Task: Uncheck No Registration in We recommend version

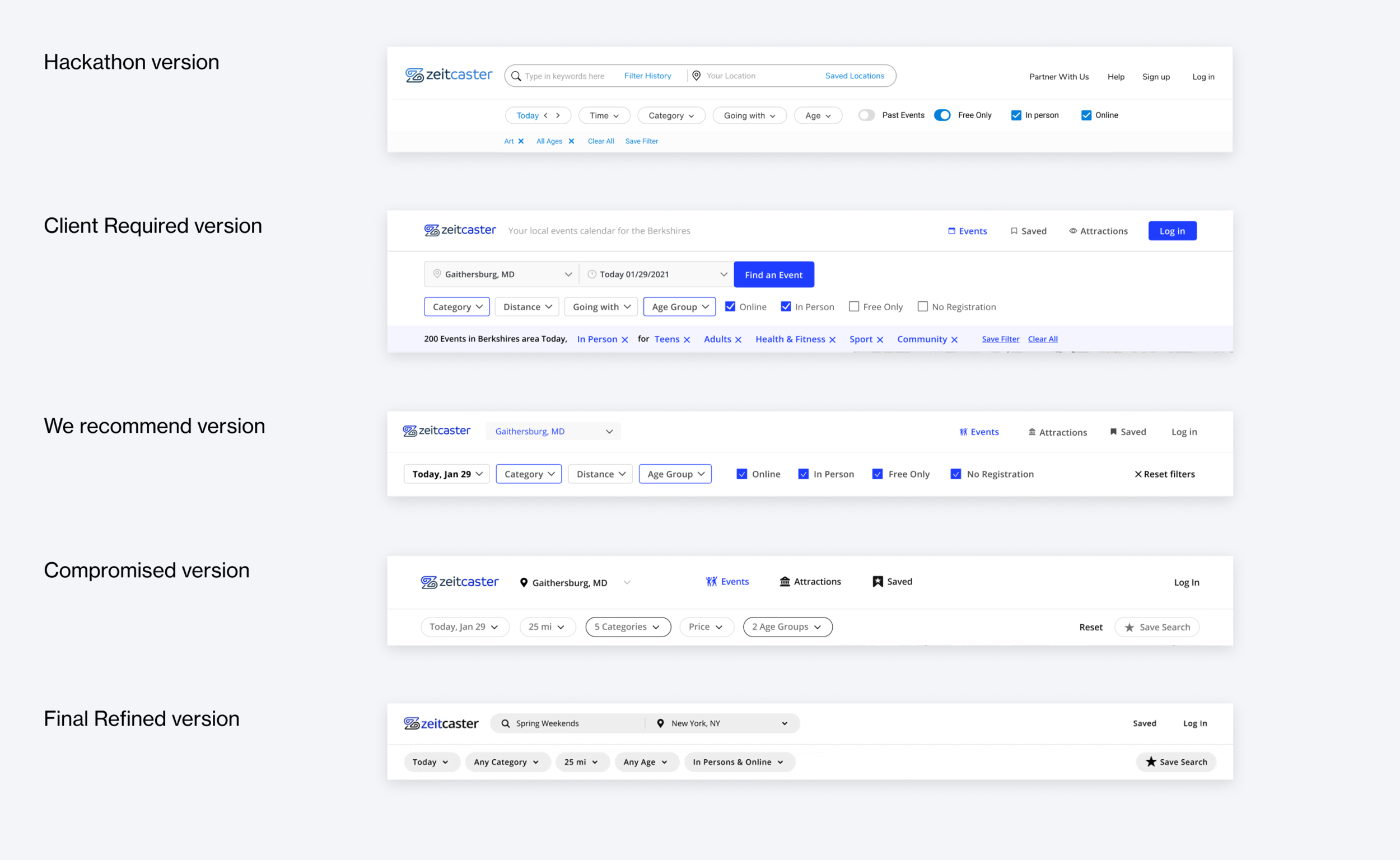Action: pos(955,474)
